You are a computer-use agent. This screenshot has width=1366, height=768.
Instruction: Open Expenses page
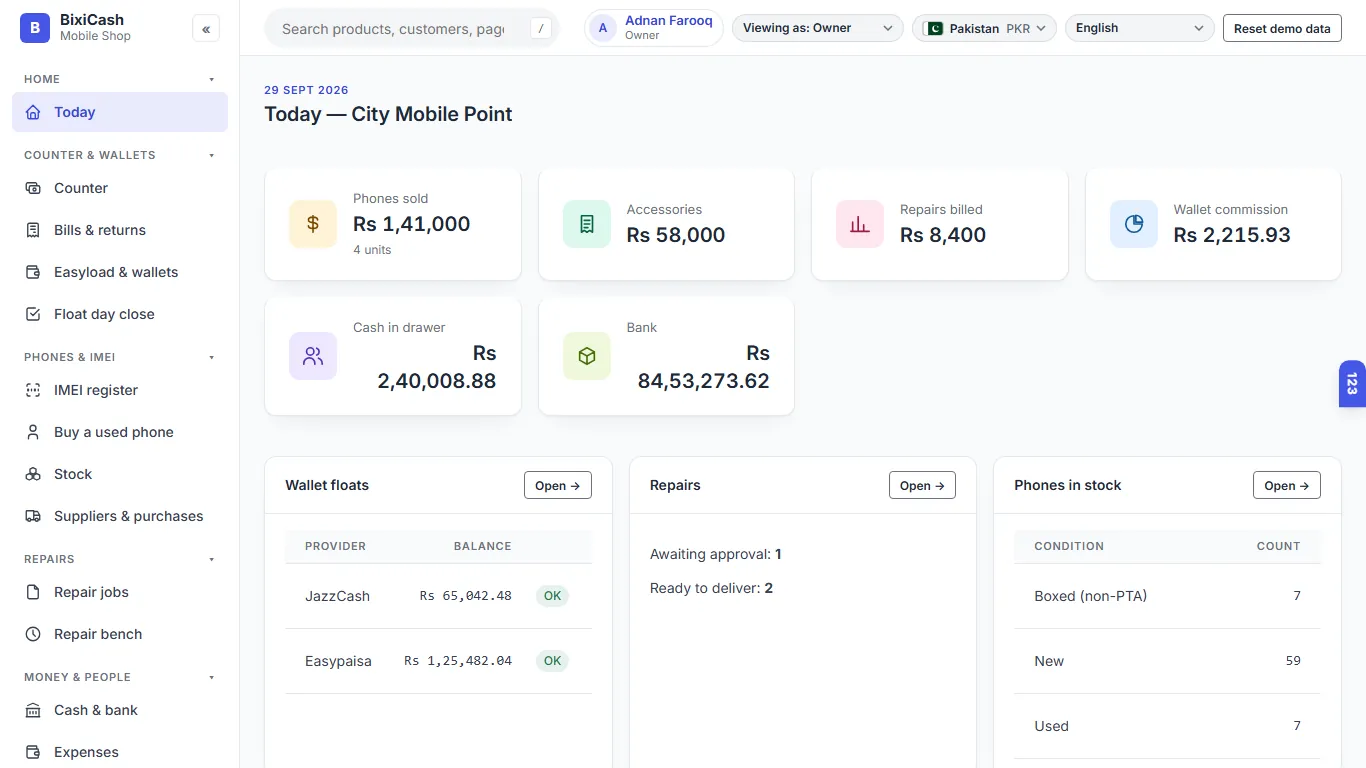click(x=120, y=752)
